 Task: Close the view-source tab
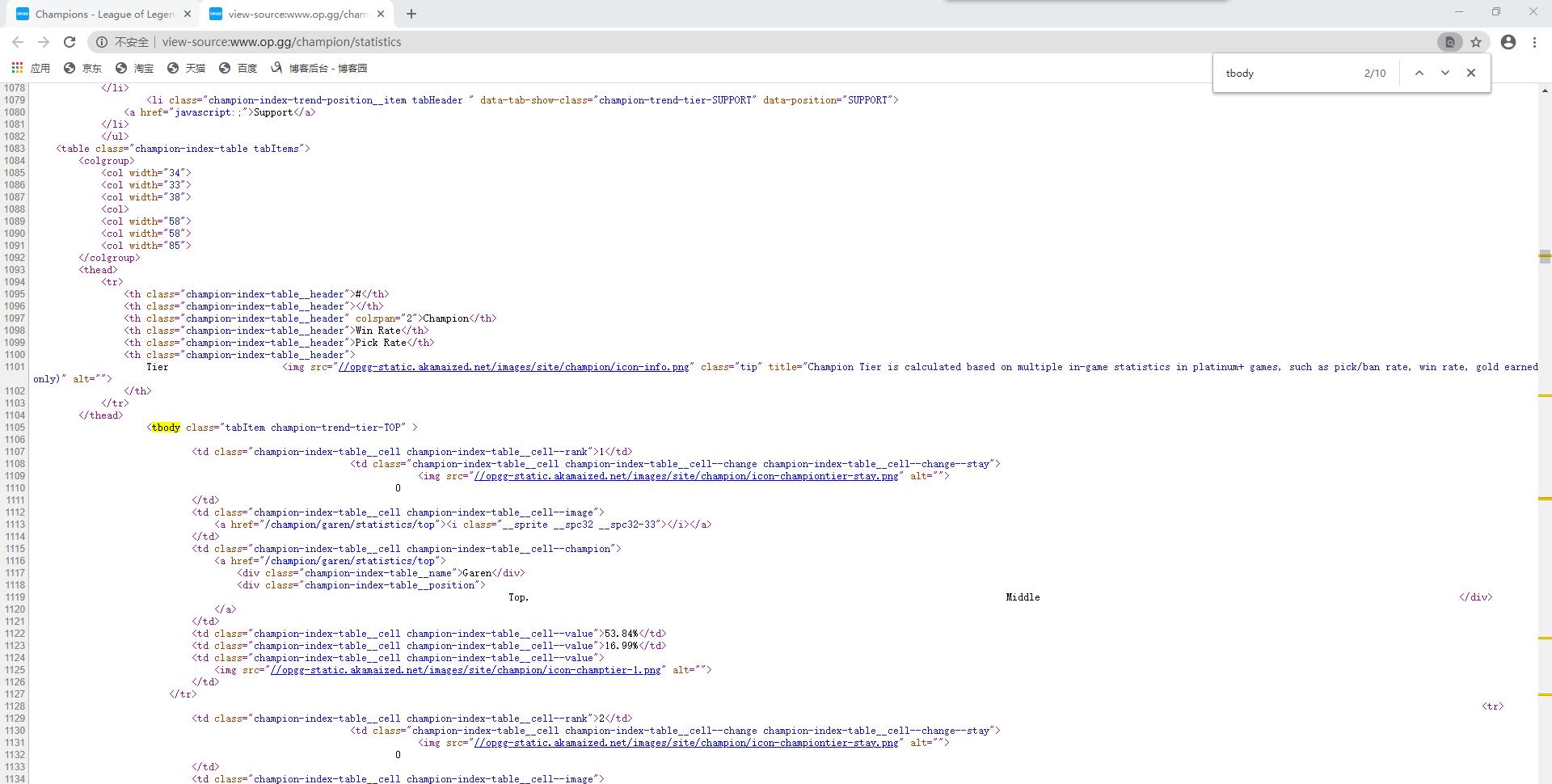point(381,14)
